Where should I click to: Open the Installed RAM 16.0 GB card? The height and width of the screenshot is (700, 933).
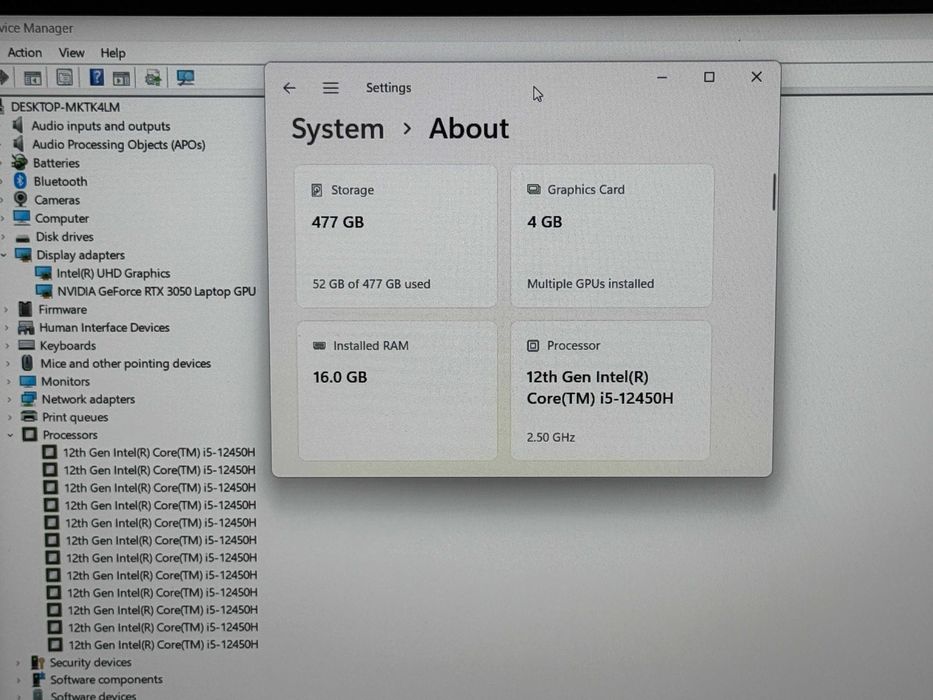point(397,390)
